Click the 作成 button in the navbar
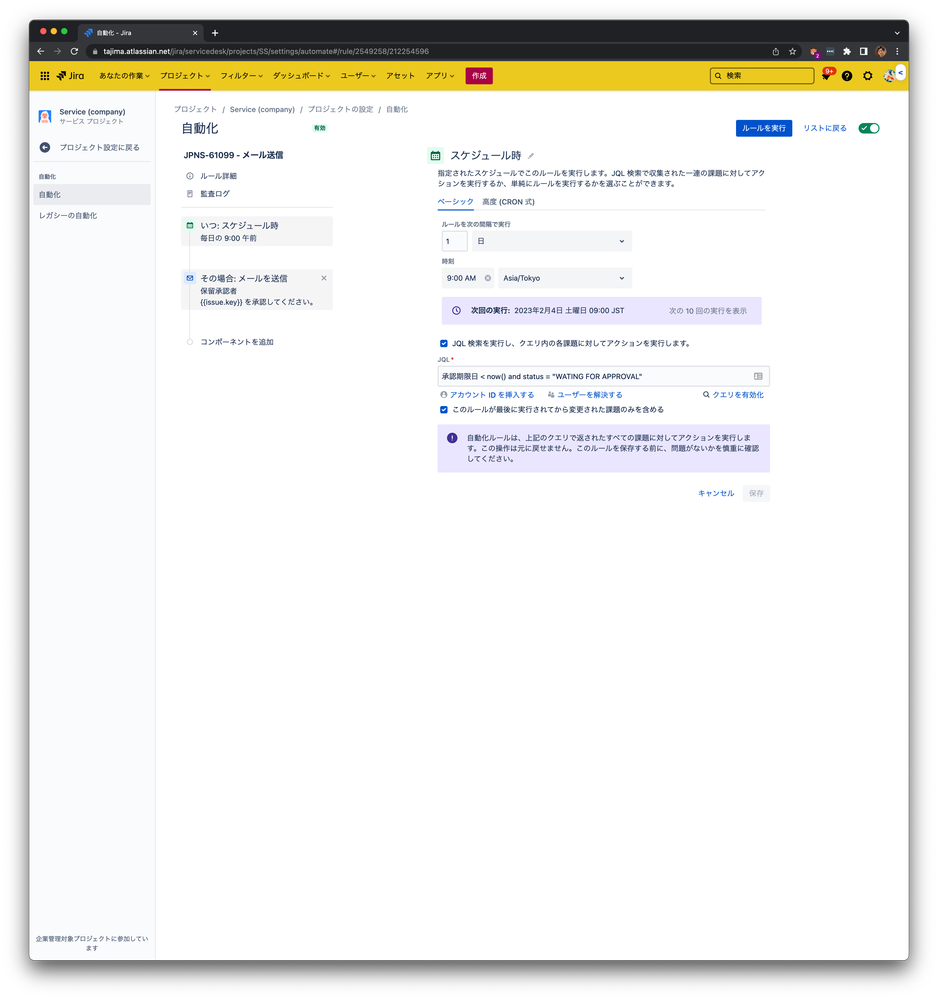This screenshot has width=938, height=999. 478,75
